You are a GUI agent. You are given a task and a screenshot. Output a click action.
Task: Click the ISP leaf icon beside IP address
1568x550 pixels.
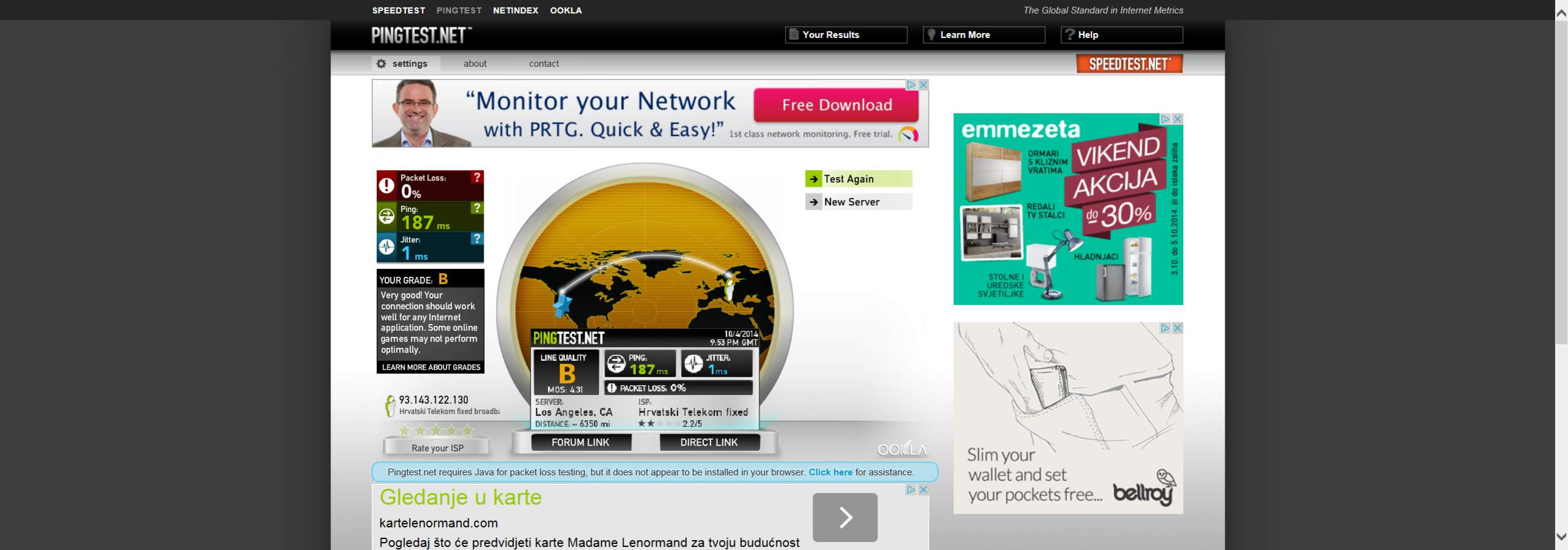390,406
